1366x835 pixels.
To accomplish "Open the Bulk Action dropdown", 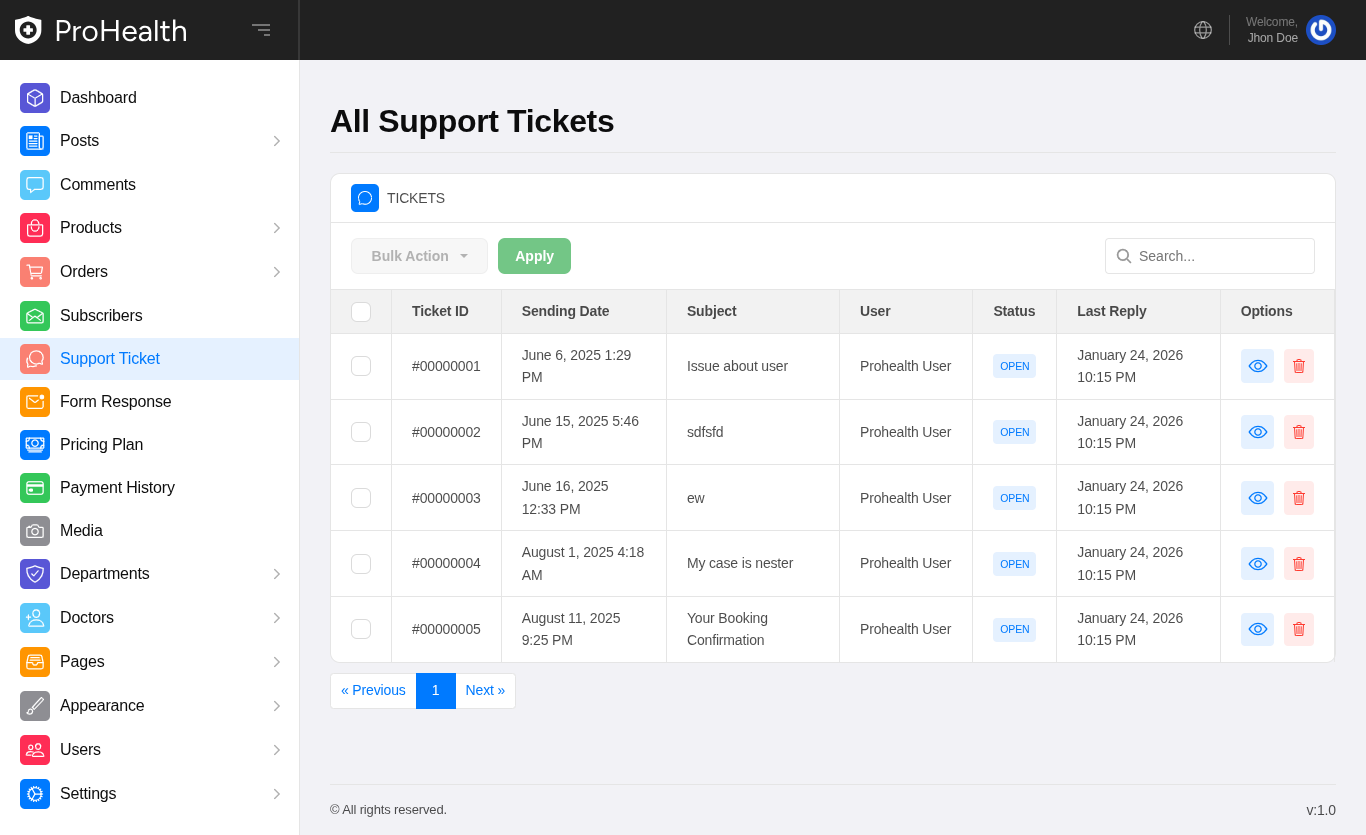I will point(419,256).
